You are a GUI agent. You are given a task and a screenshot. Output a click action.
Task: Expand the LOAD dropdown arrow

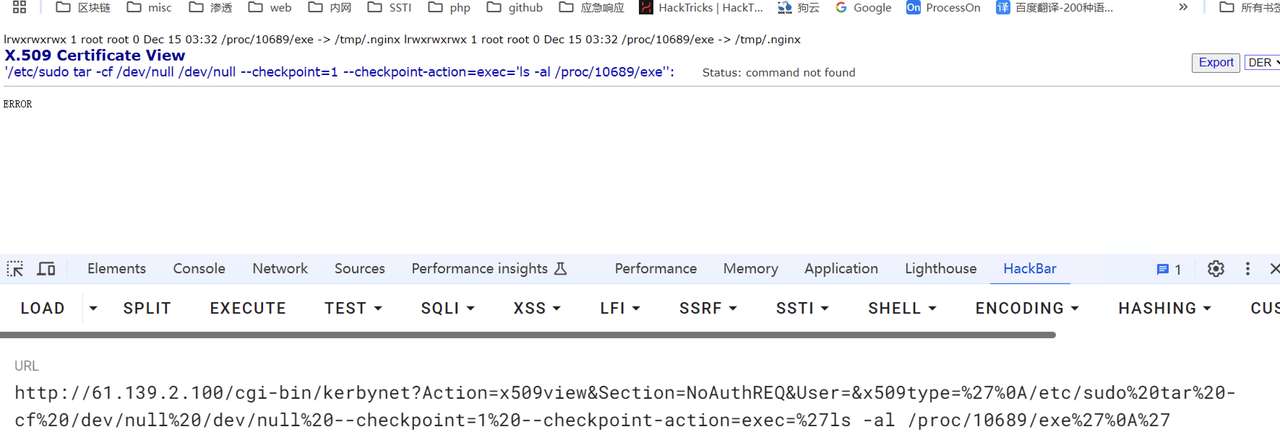tap(93, 309)
